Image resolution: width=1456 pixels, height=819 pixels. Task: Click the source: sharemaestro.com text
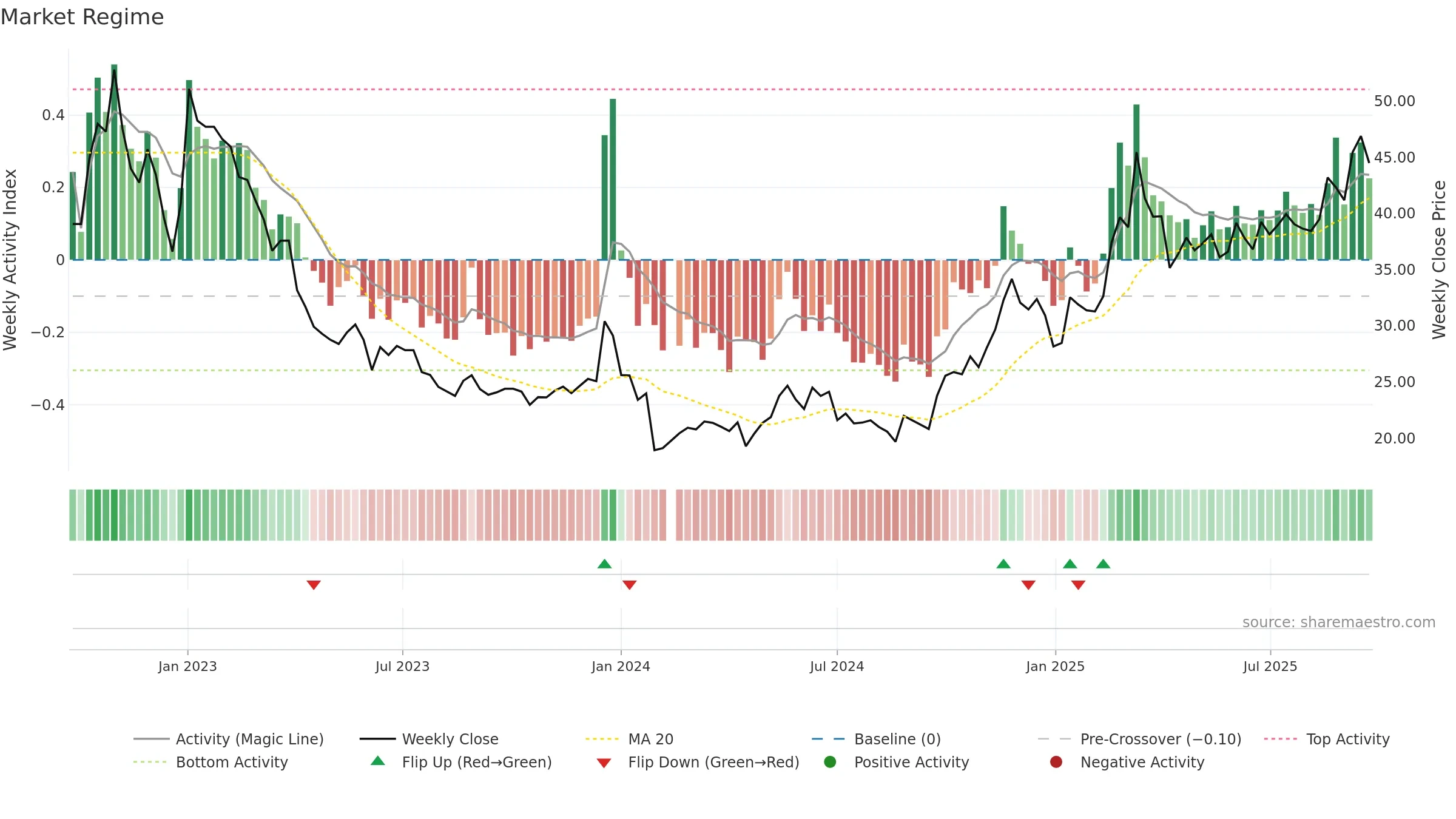(x=1339, y=622)
